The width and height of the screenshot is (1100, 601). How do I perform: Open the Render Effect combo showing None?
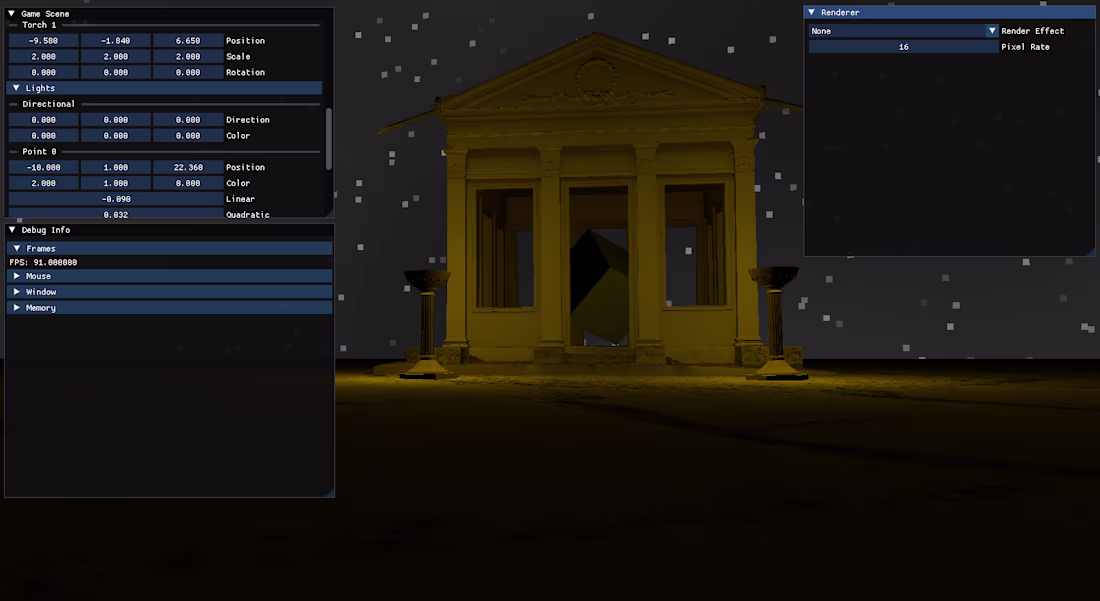click(900, 31)
